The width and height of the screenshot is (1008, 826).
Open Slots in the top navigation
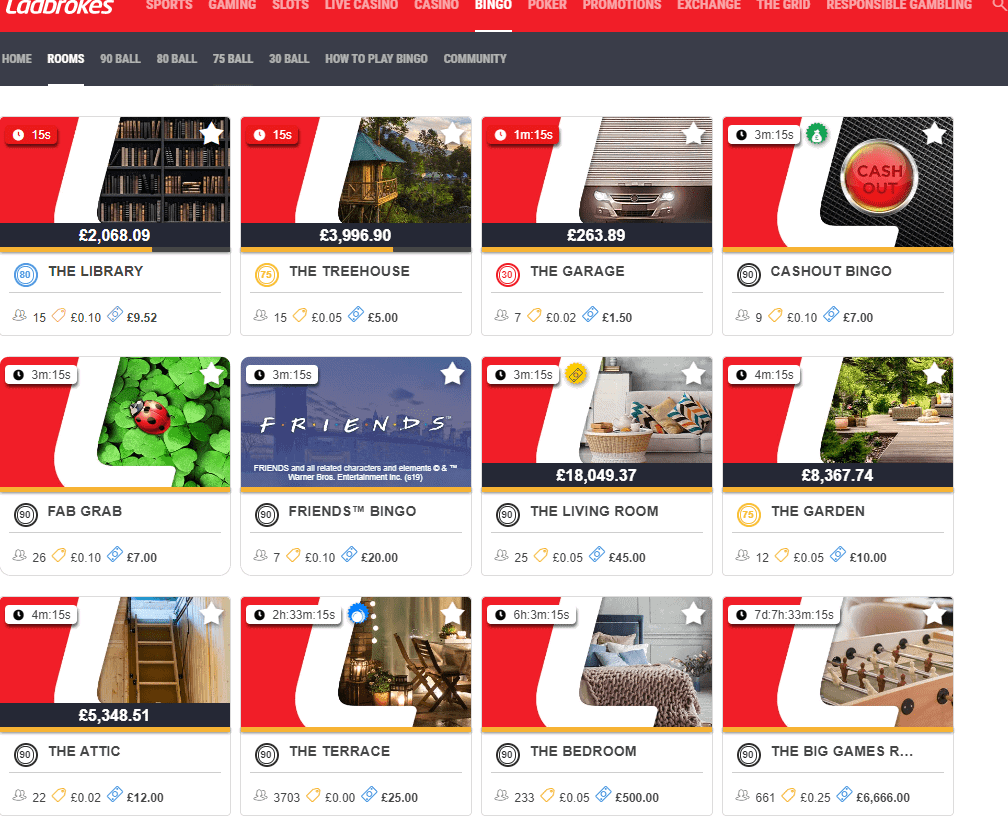291,5
